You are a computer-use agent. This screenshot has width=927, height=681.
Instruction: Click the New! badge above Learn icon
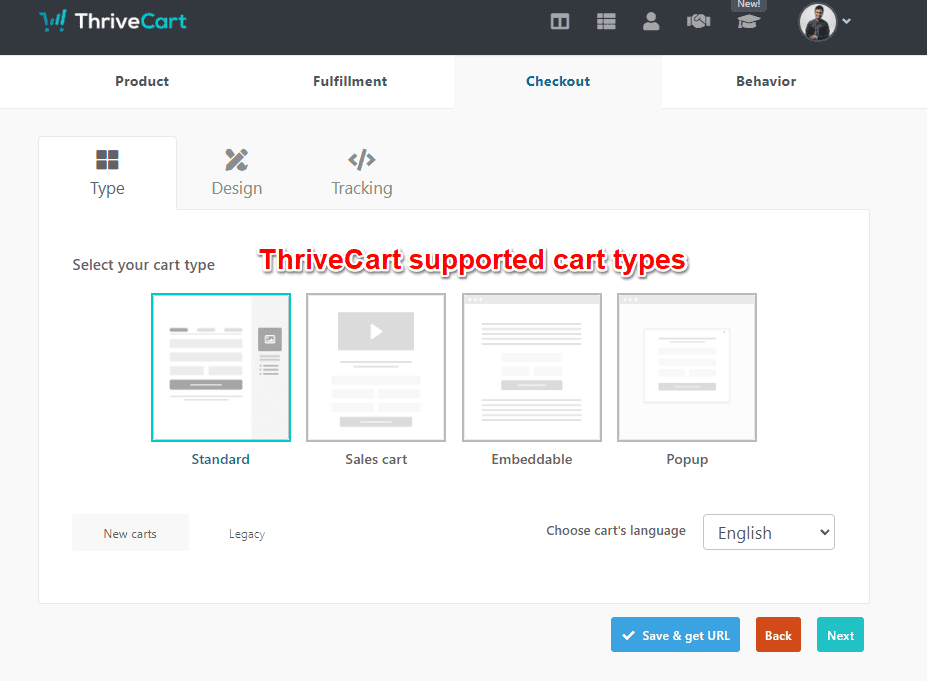pyautogui.click(x=748, y=5)
